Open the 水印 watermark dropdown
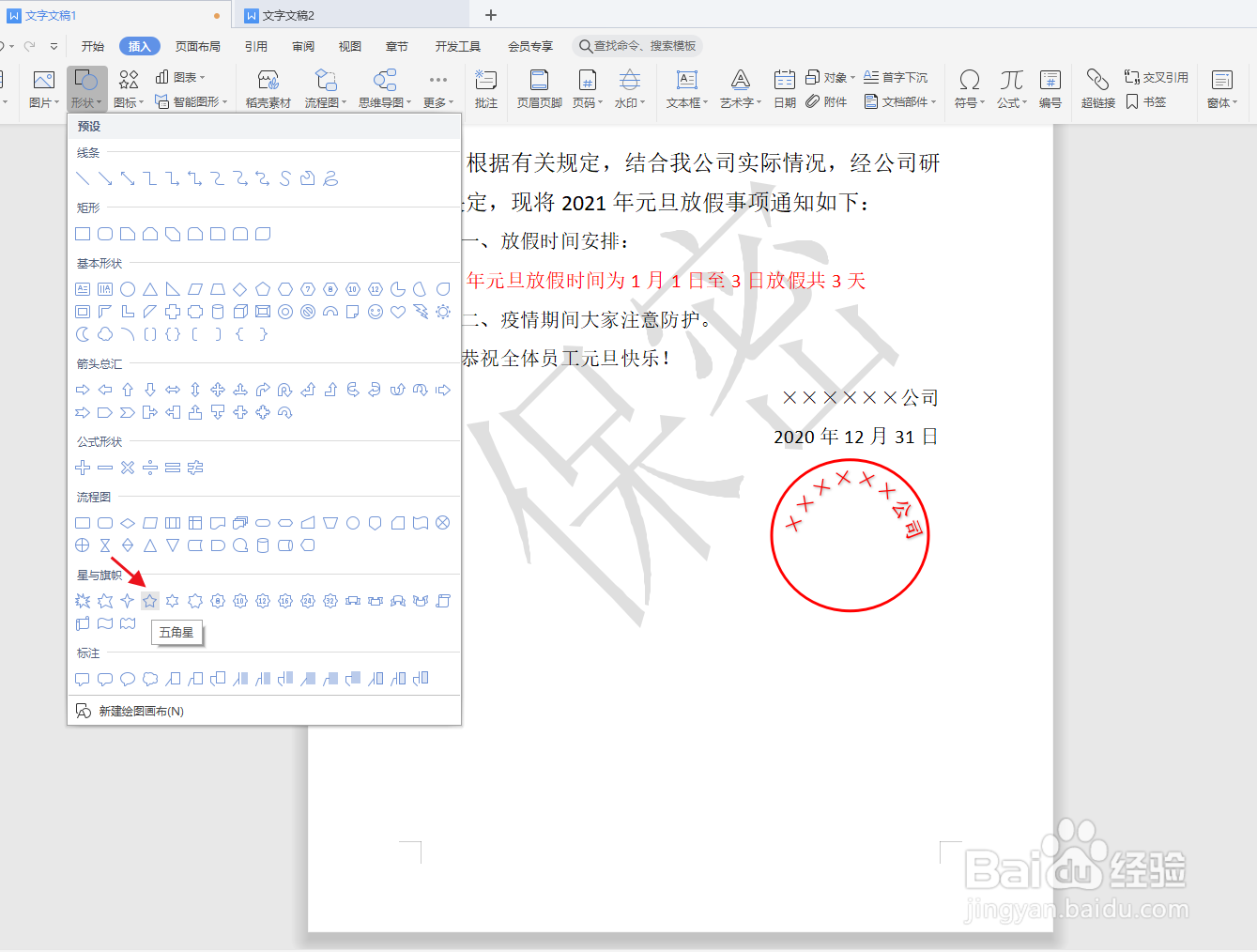 point(629,89)
